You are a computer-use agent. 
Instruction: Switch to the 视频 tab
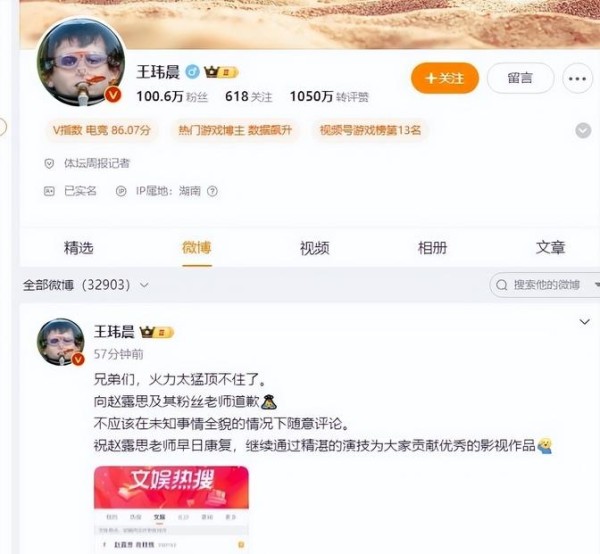[315, 248]
